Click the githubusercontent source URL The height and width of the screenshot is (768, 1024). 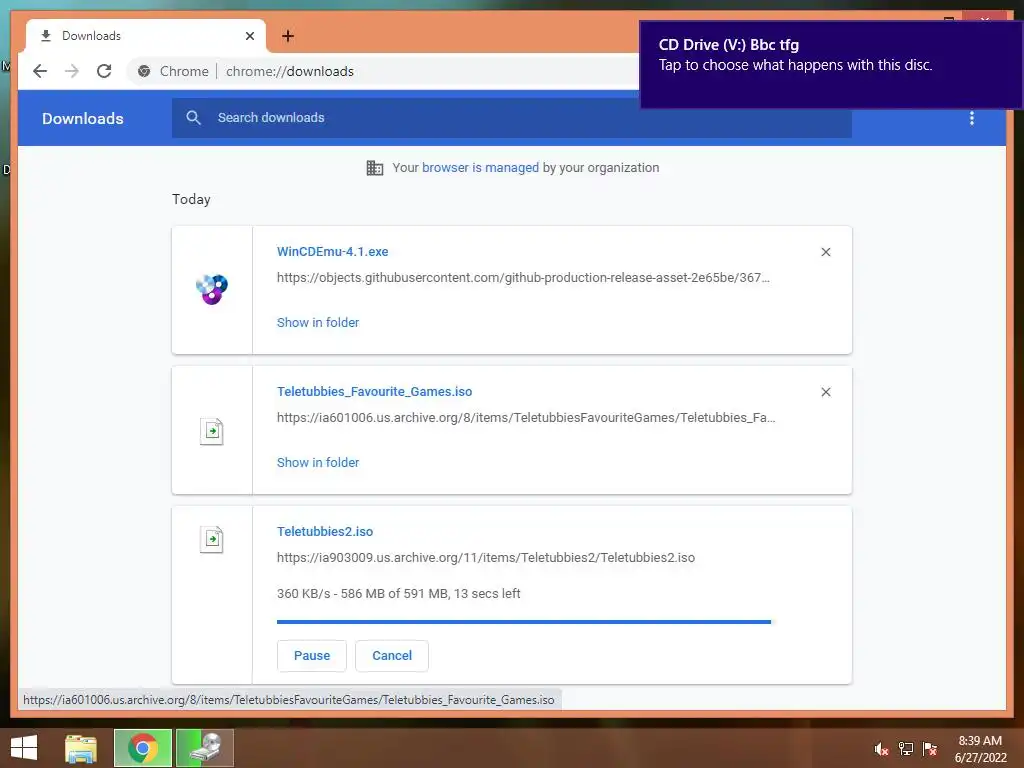coord(523,278)
